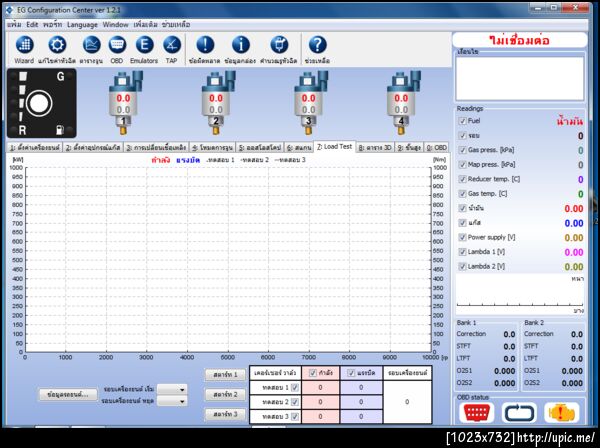Image resolution: width=600 pixels, height=448 pixels.
Task: Click the red not-connected status label
Action: (519, 40)
